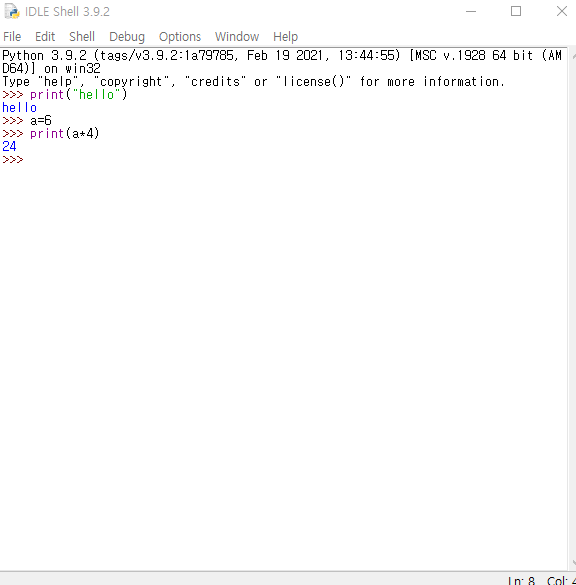Click the print("hello") command line

pyautogui.click(x=65, y=95)
